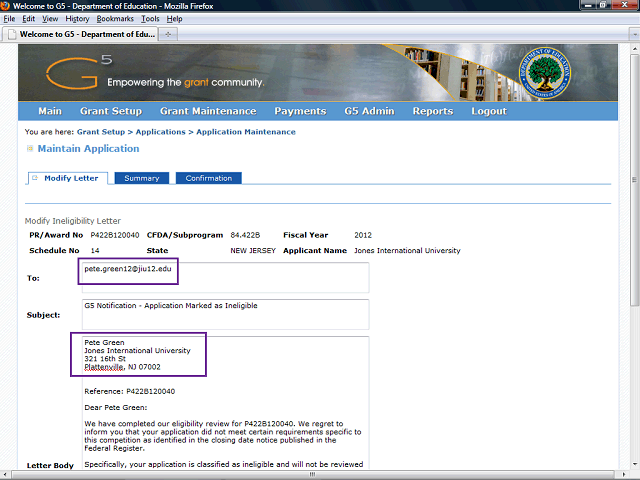Click the vertical scrollbar thumb
Image resolution: width=640 pixels, height=480 pixels.
click(634, 180)
